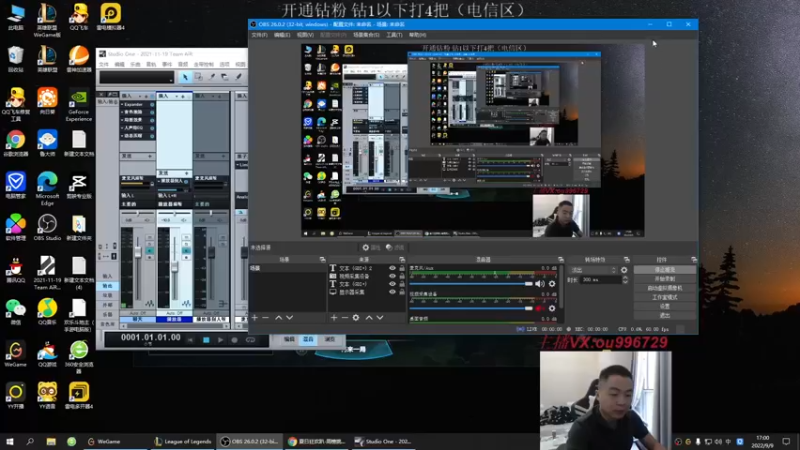Viewport: 800px width, 450px height.
Task: Click the transition properties gear icon in OBS
Action: (624, 270)
